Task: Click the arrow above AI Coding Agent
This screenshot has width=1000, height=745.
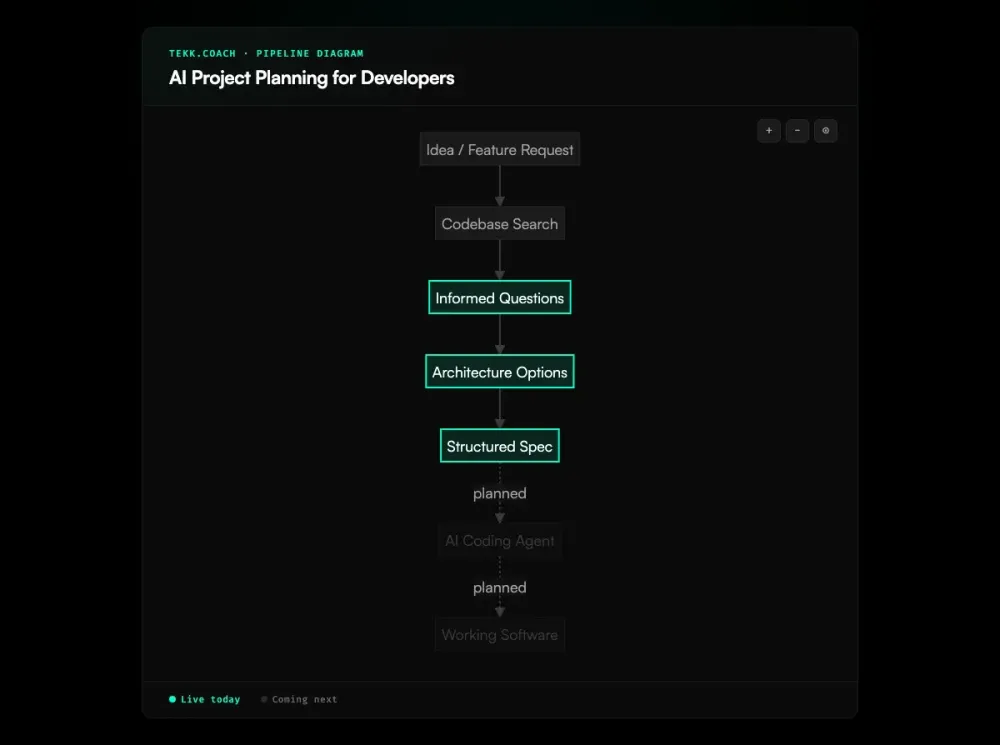Action: (x=499, y=515)
